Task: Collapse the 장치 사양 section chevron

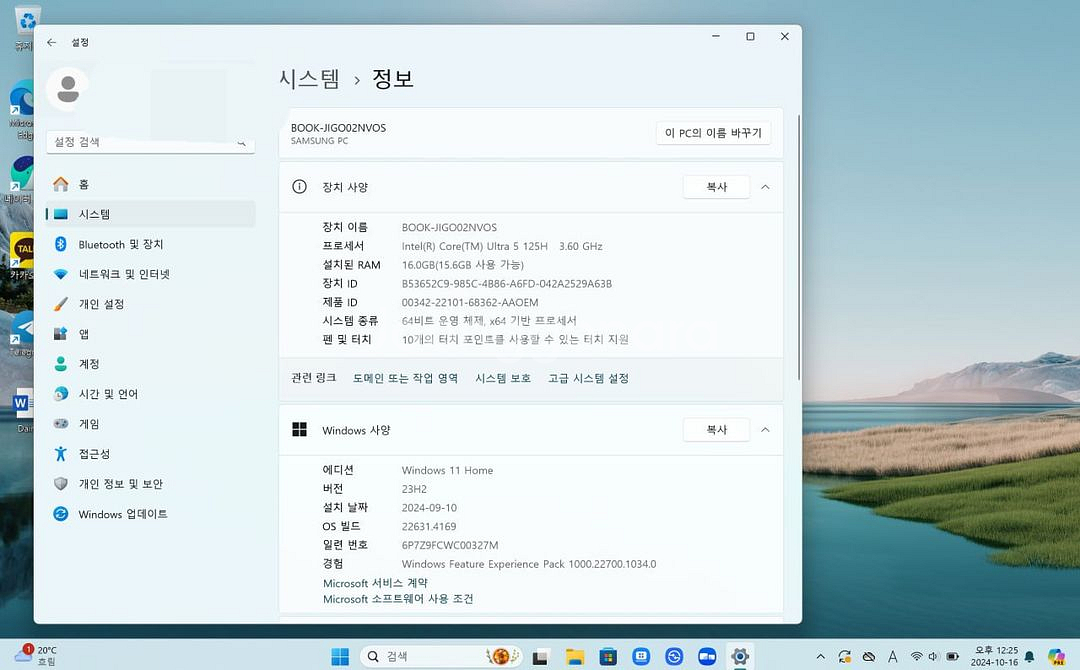Action: pyautogui.click(x=765, y=187)
